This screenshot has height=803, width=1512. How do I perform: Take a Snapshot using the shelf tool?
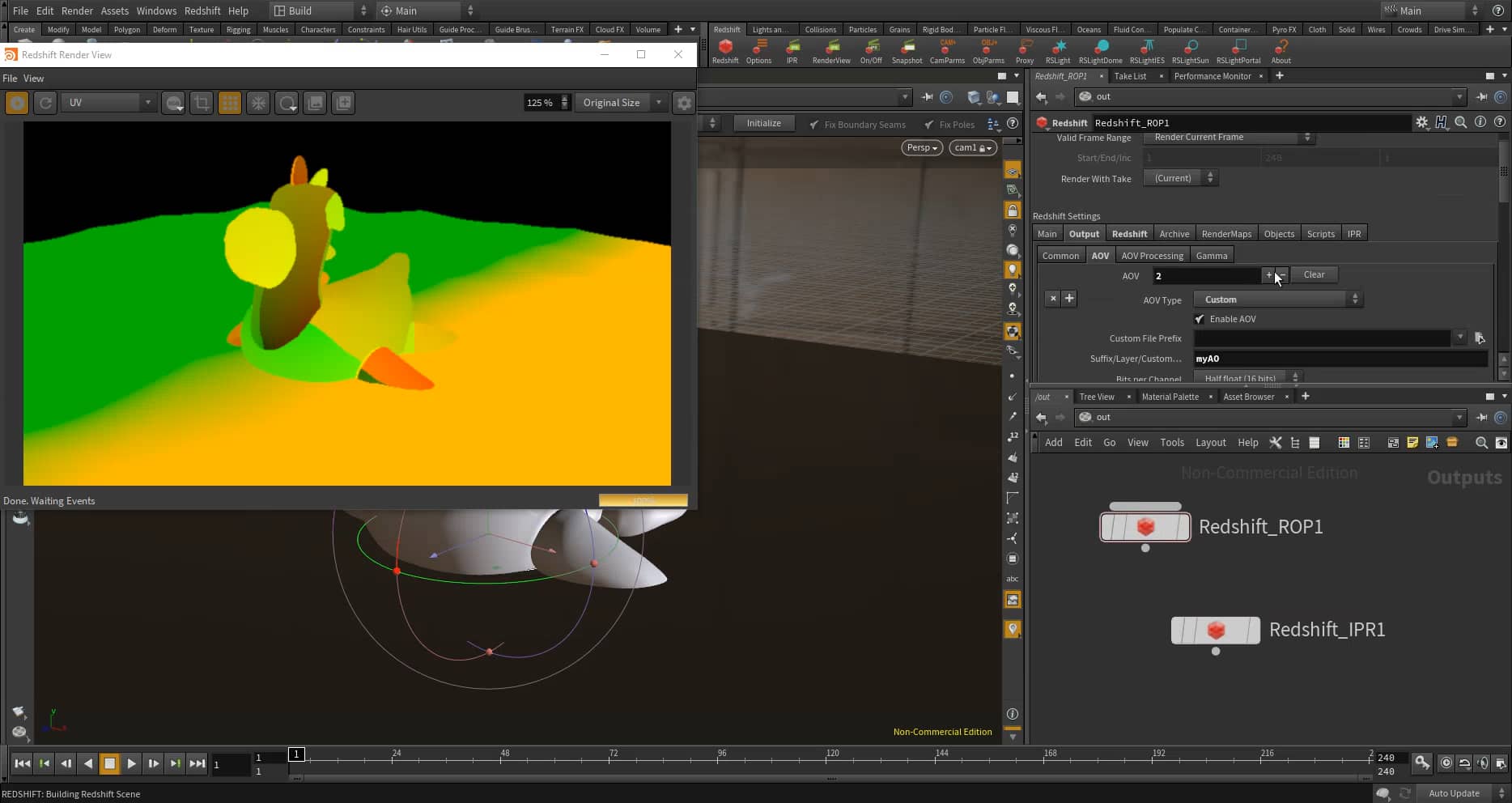click(907, 50)
